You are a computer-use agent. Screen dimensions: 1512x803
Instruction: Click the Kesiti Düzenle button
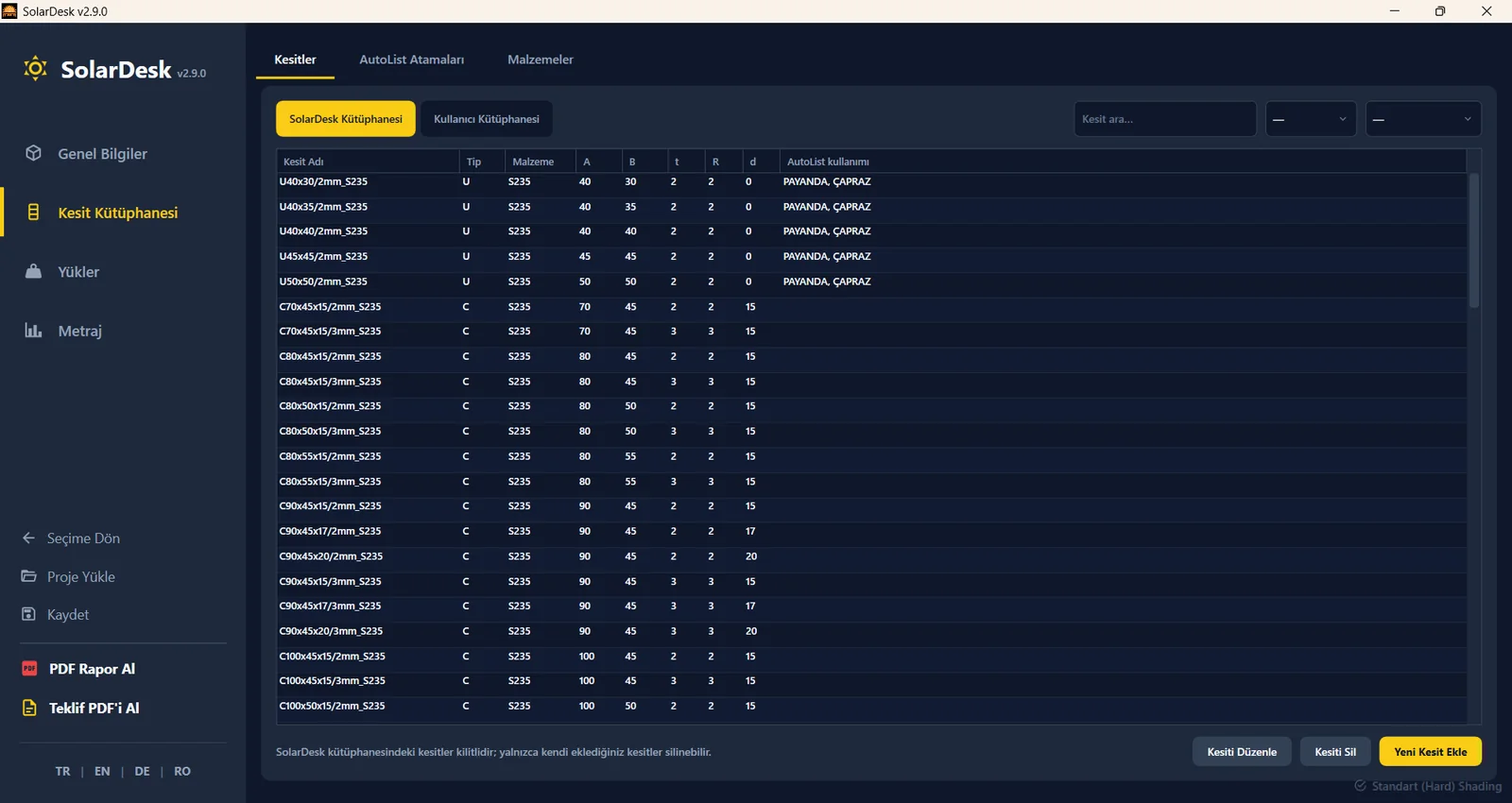pyautogui.click(x=1242, y=752)
